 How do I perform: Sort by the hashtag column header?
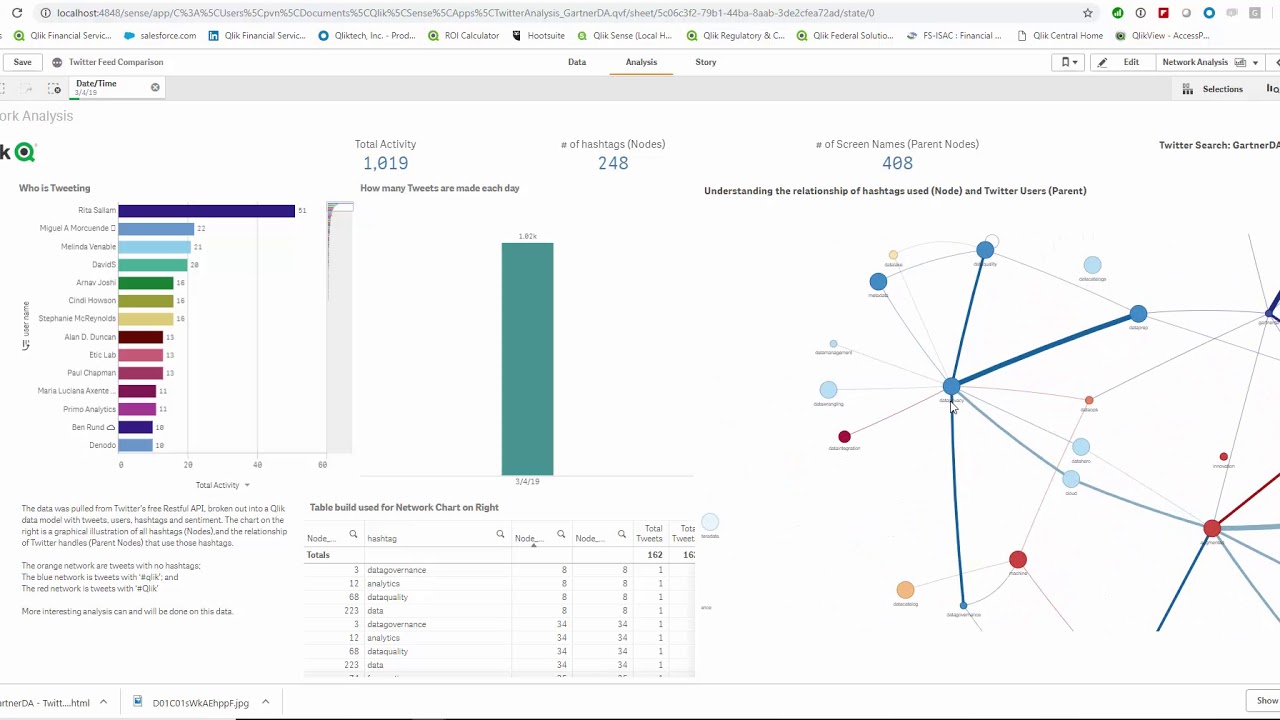(x=382, y=538)
